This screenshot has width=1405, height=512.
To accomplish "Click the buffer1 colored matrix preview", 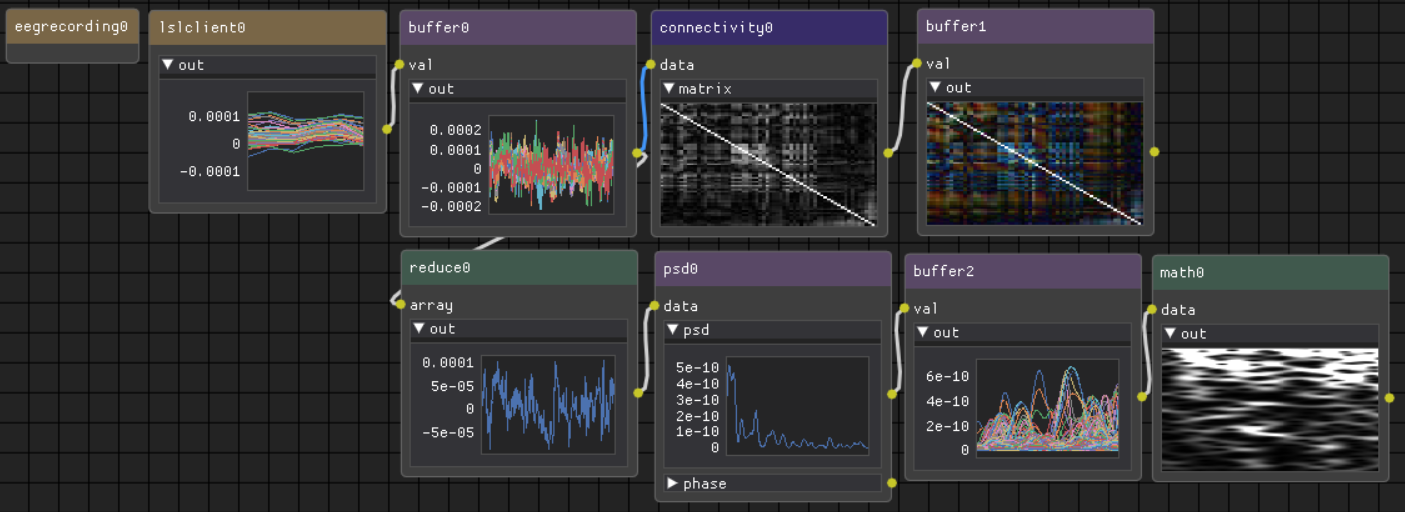I will (x=1034, y=163).
